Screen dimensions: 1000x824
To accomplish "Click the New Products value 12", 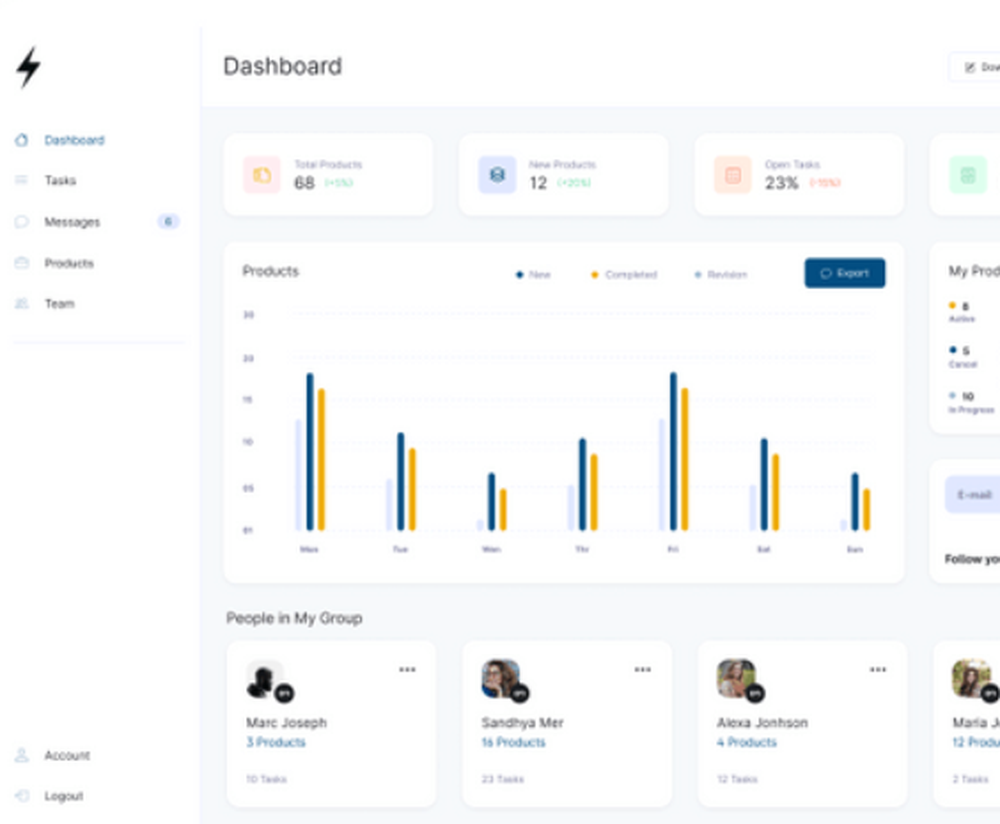I will 538,183.
